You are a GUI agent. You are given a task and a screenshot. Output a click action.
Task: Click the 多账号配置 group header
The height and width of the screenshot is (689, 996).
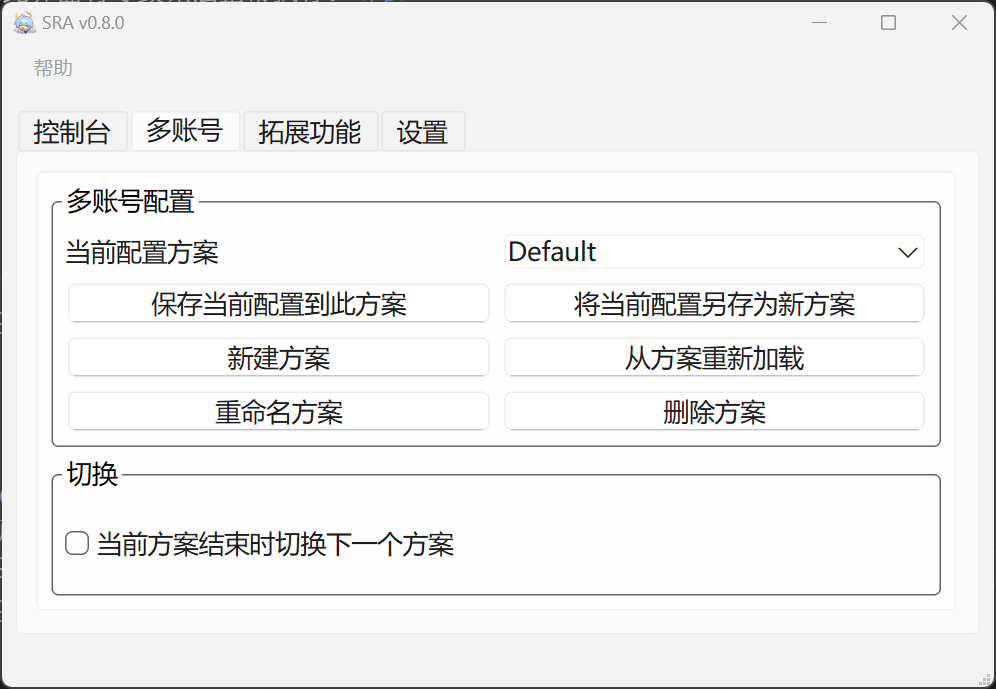pos(129,200)
